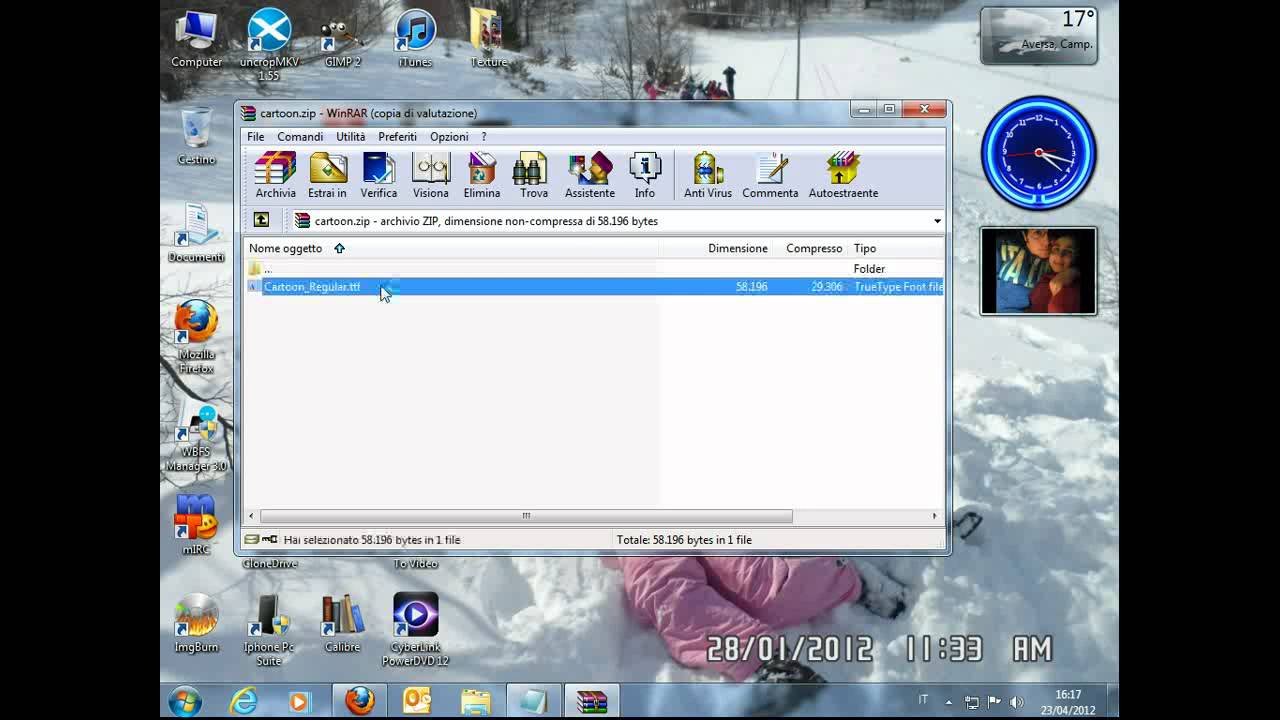Open the Texture desktop folder
The height and width of the screenshot is (720, 1280).
pyautogui.click(x=488, y=39)
